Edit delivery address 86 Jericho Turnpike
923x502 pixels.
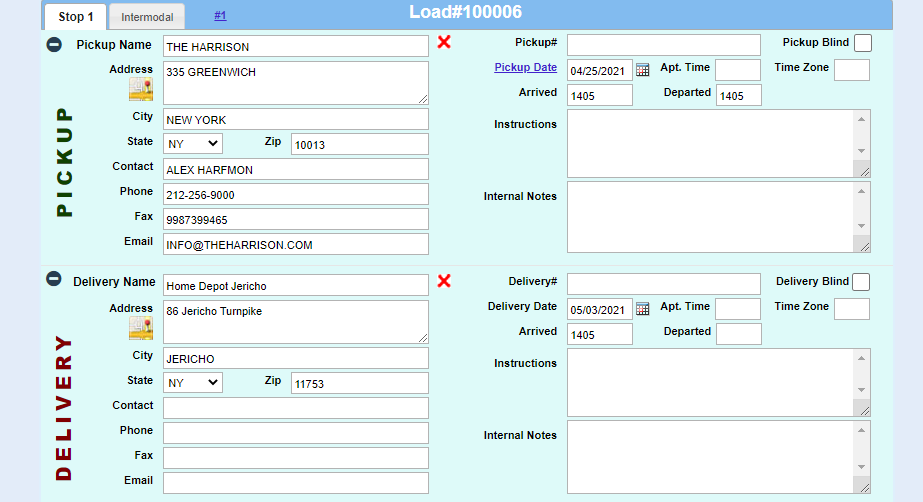(x=296, y=322)
